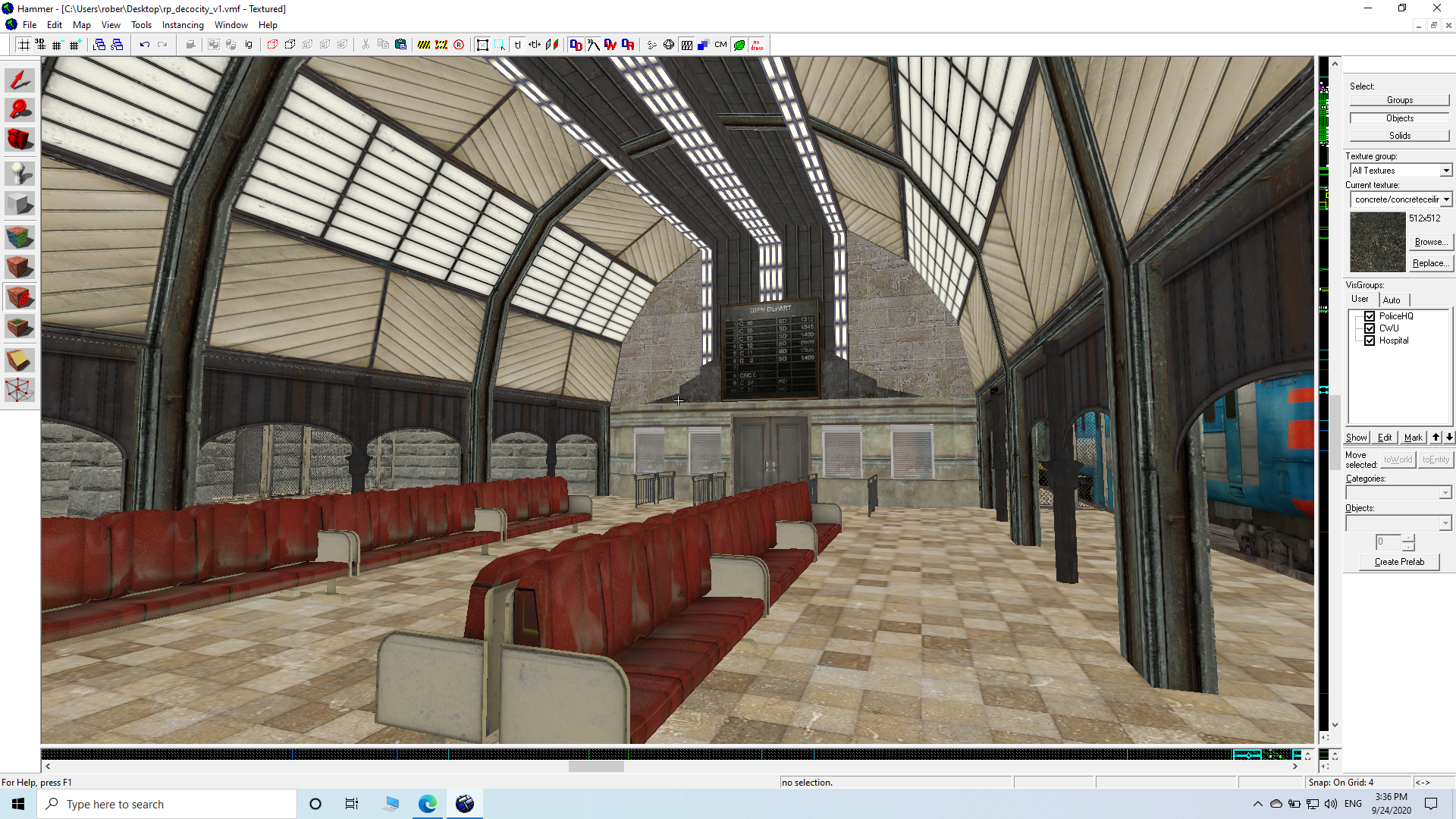Expand the Texture group dropdown
Screen dimensions: 1456x819
tap(1446, 171)
